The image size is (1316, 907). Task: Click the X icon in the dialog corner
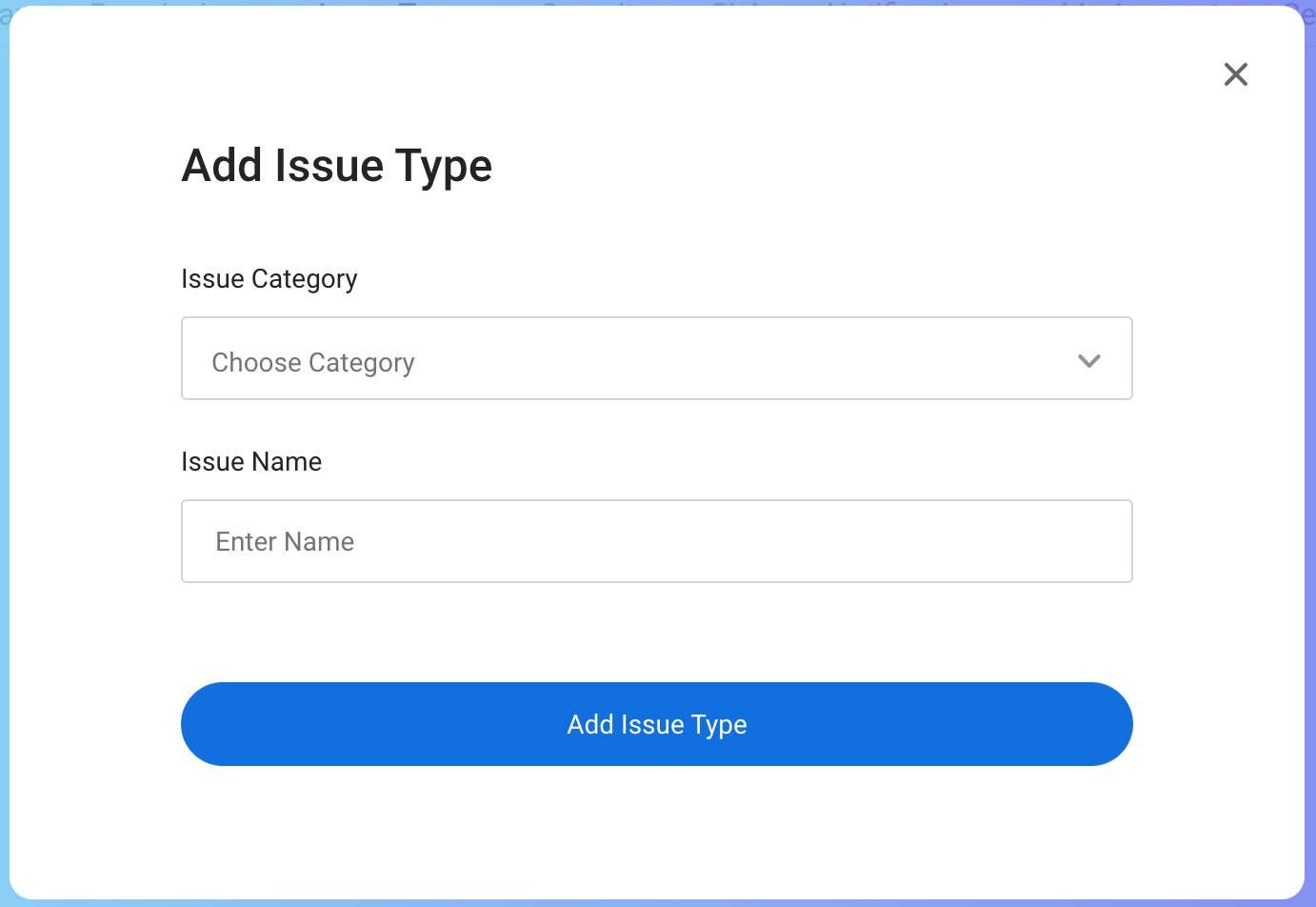1235,74
